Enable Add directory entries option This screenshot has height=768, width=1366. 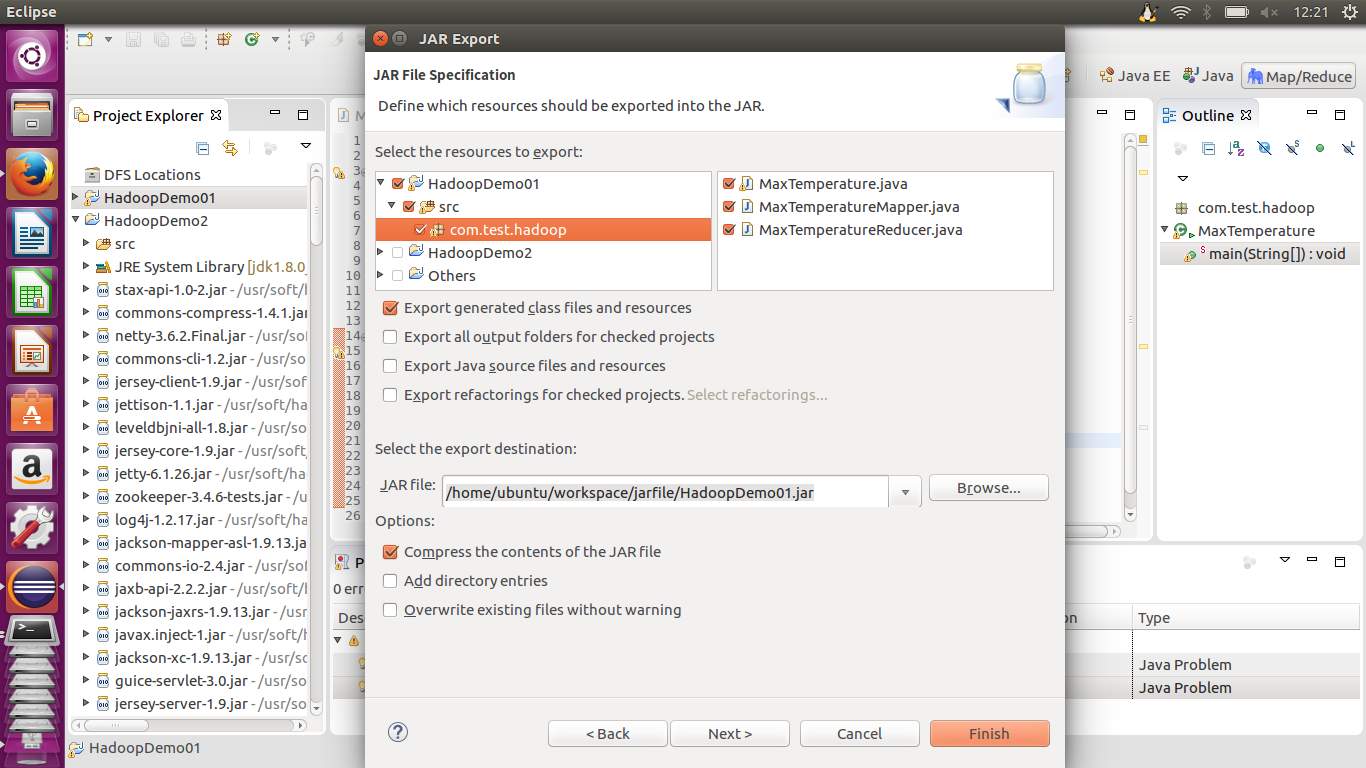391,581
